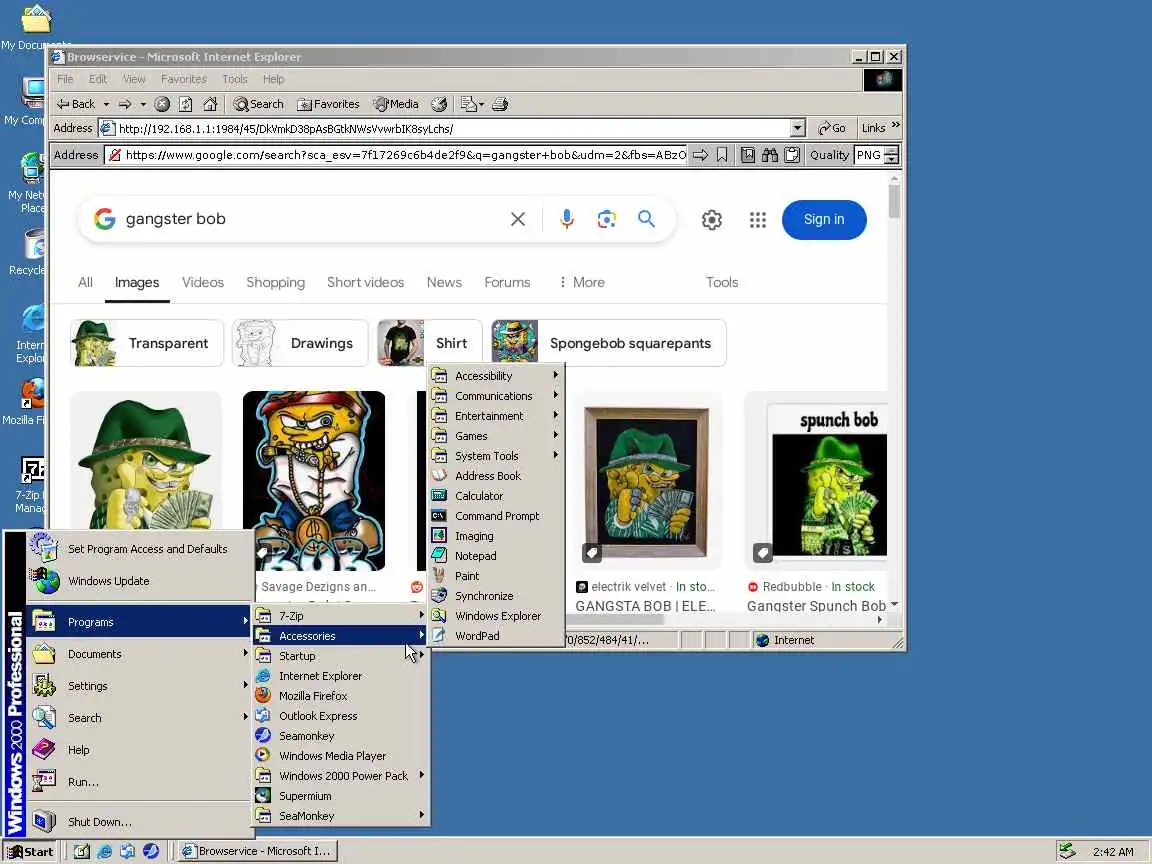Open Google Lens image search
This screenshot has height=864, width=1152.
point(607,219)
